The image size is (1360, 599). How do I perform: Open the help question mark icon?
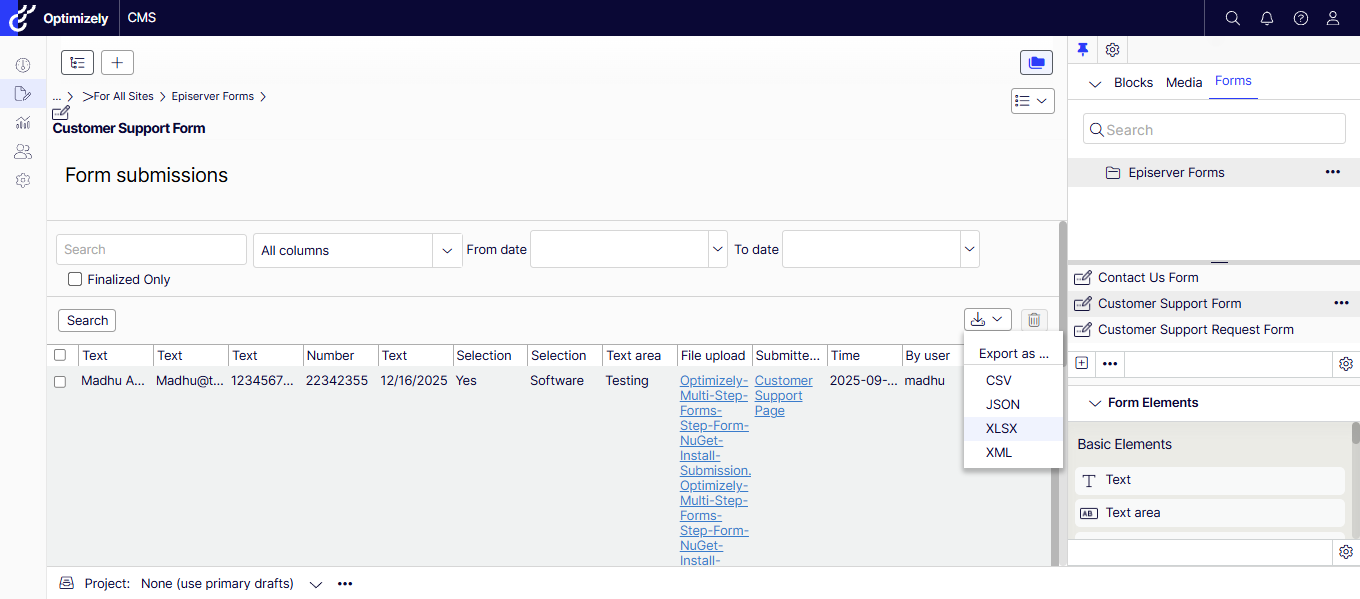point(1300,18)
